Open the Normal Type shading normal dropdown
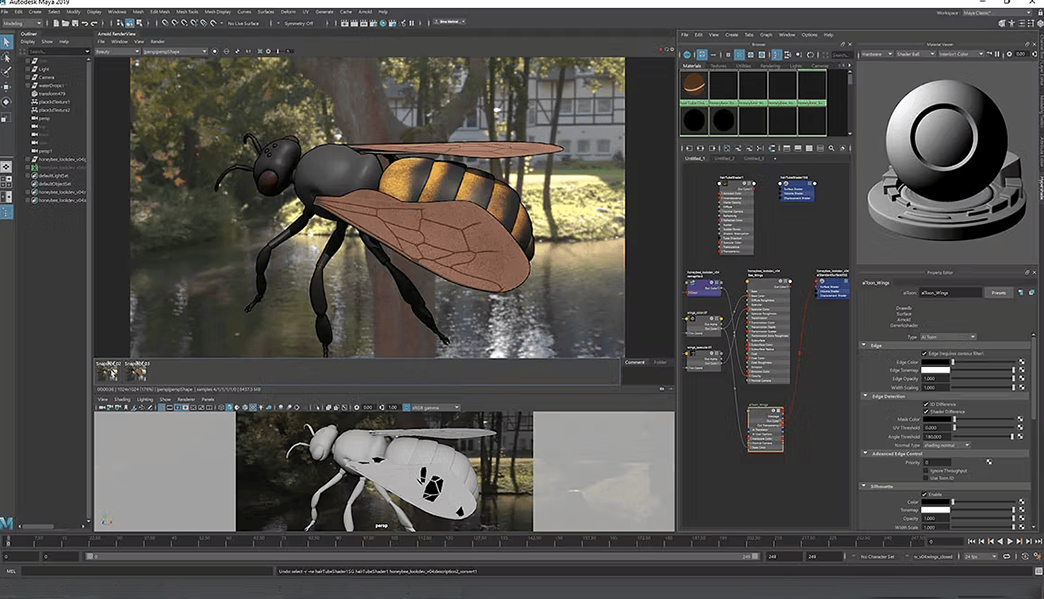Viewport: 1044px width, 599px height. coord(946,445)
